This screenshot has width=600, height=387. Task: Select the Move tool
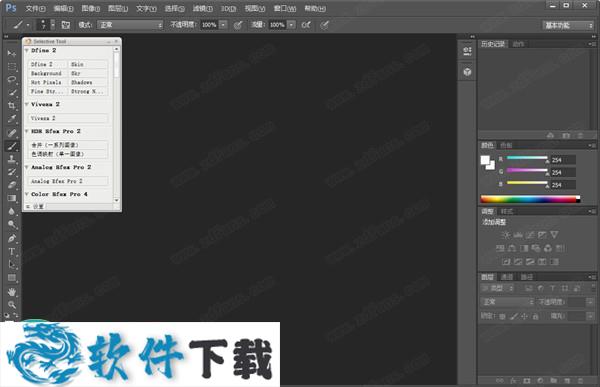(12, 53)
